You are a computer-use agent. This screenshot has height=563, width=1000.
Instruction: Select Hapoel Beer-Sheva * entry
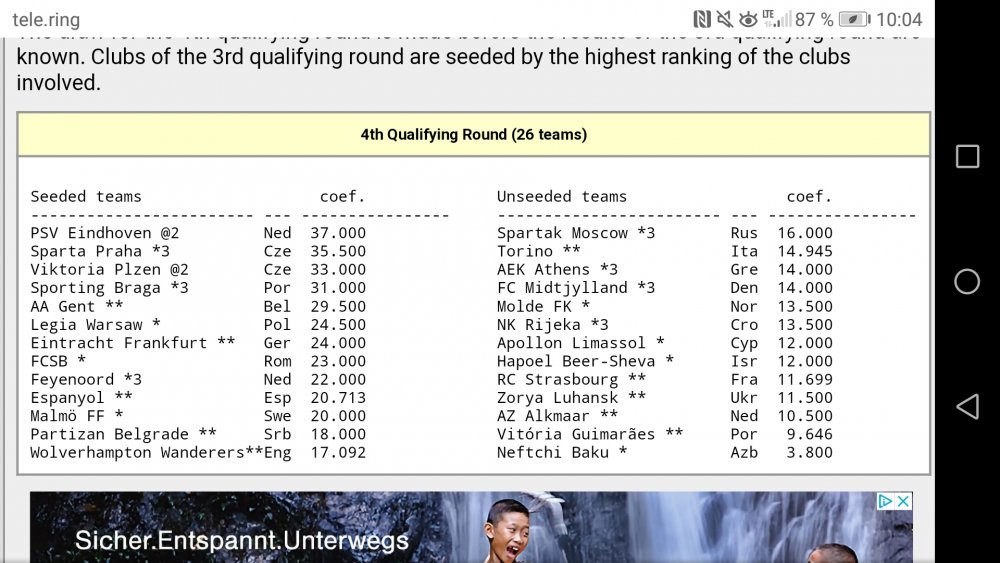[x=585, y=361]
